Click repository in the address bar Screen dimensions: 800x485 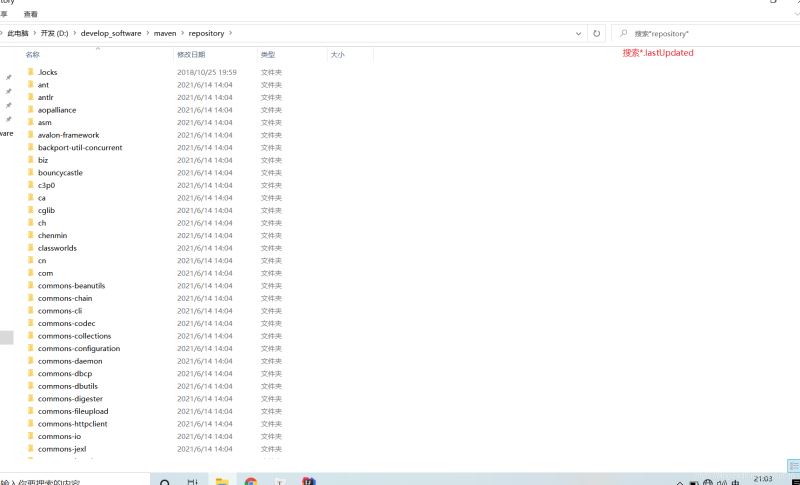(x=206, y=33)
